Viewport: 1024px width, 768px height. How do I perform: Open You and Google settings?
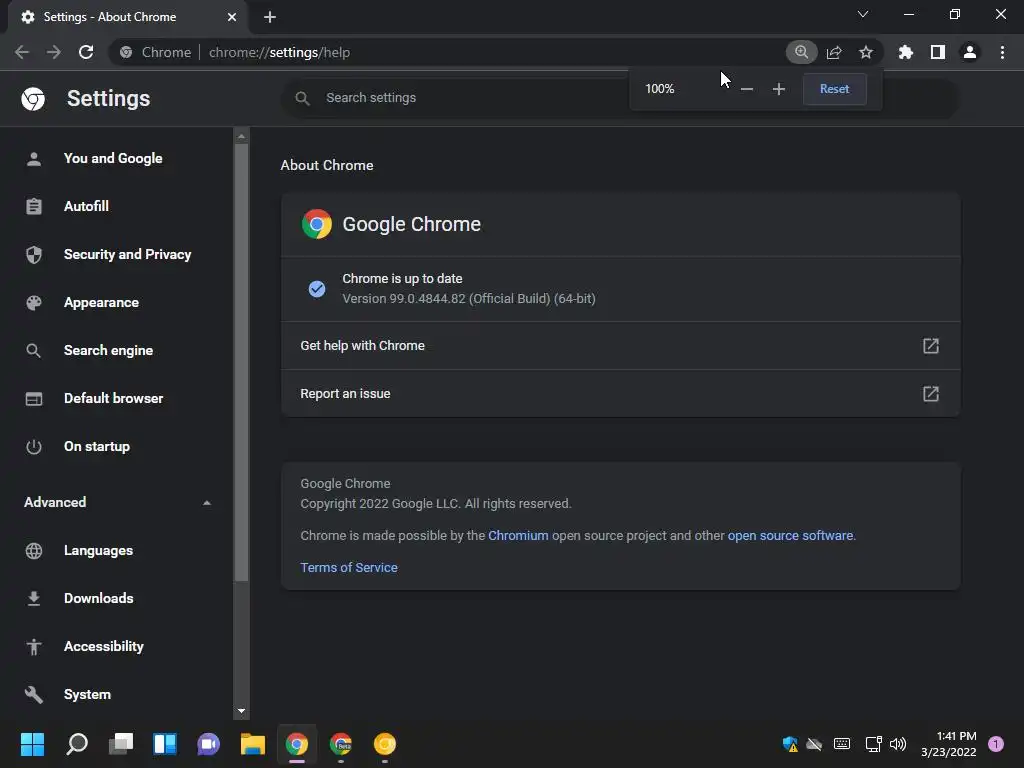tap(113, 159)
